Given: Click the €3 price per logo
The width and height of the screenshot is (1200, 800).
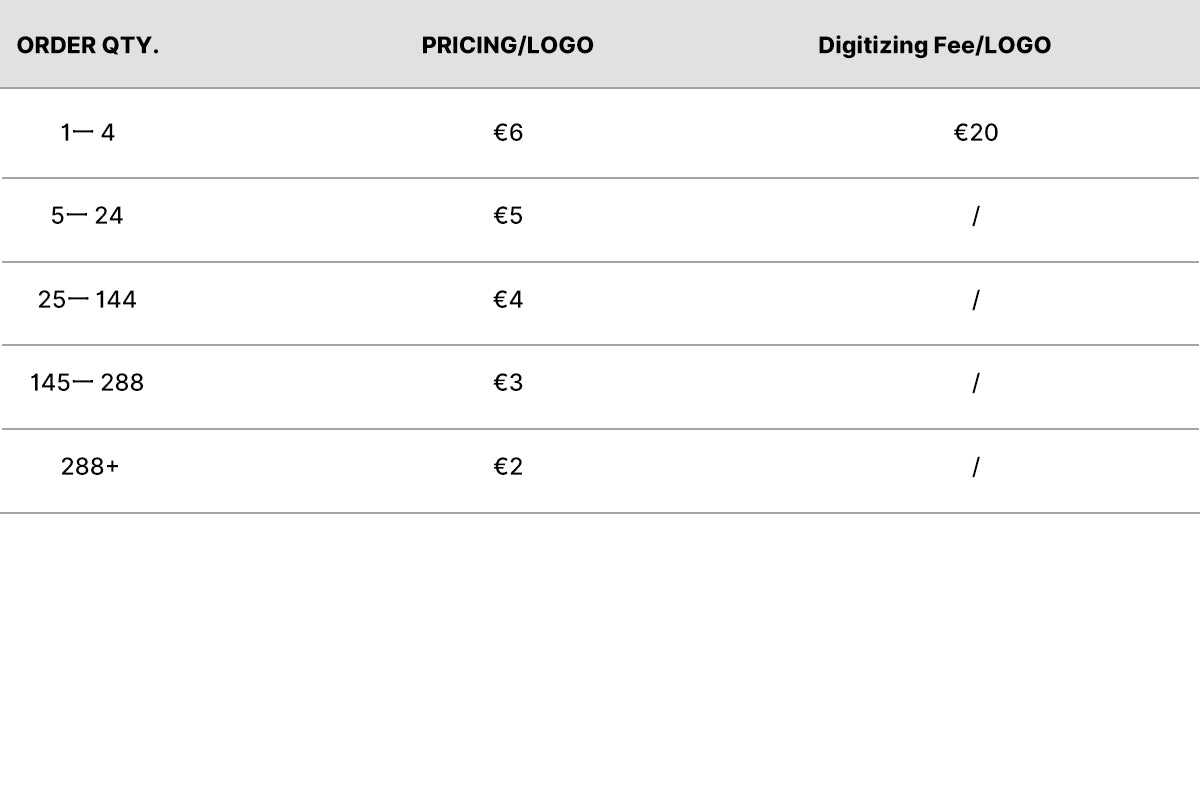Looking at the screenshot, I should click(x=508, y=383).
